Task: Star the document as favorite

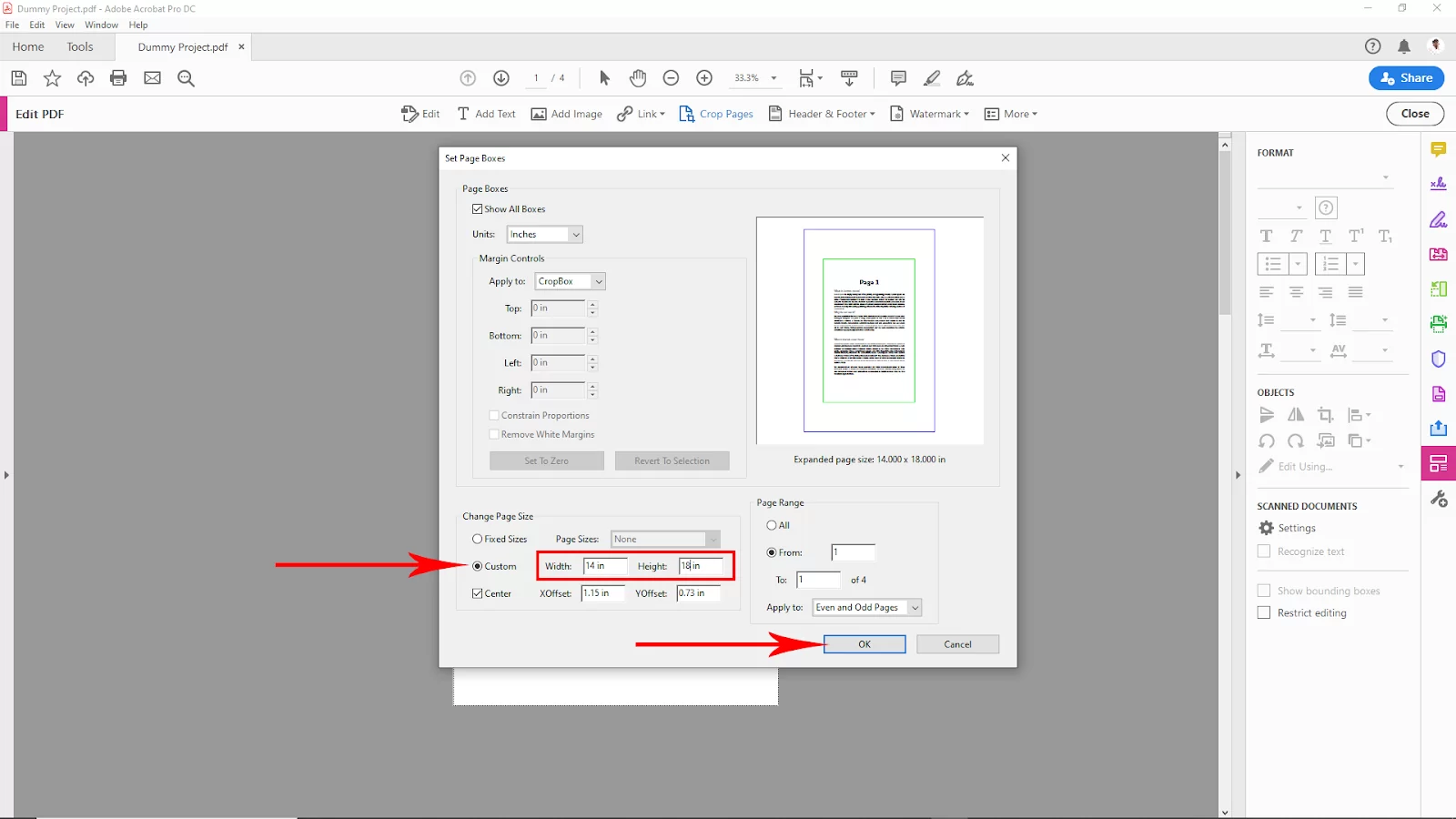Action: pos(52,78)
